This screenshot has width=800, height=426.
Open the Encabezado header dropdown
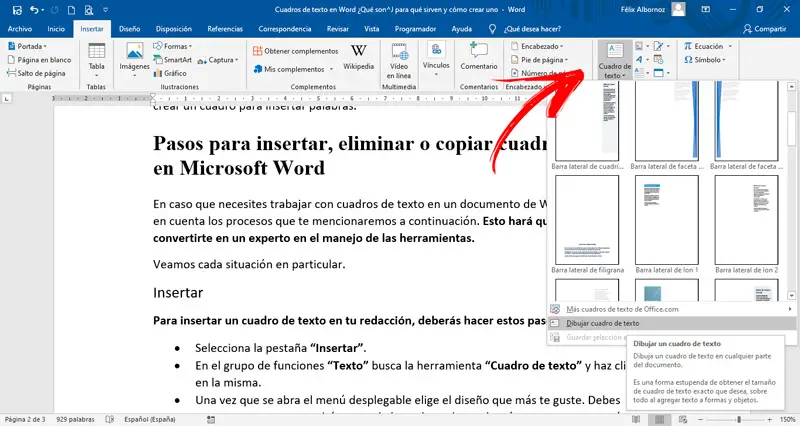[537, 46]
